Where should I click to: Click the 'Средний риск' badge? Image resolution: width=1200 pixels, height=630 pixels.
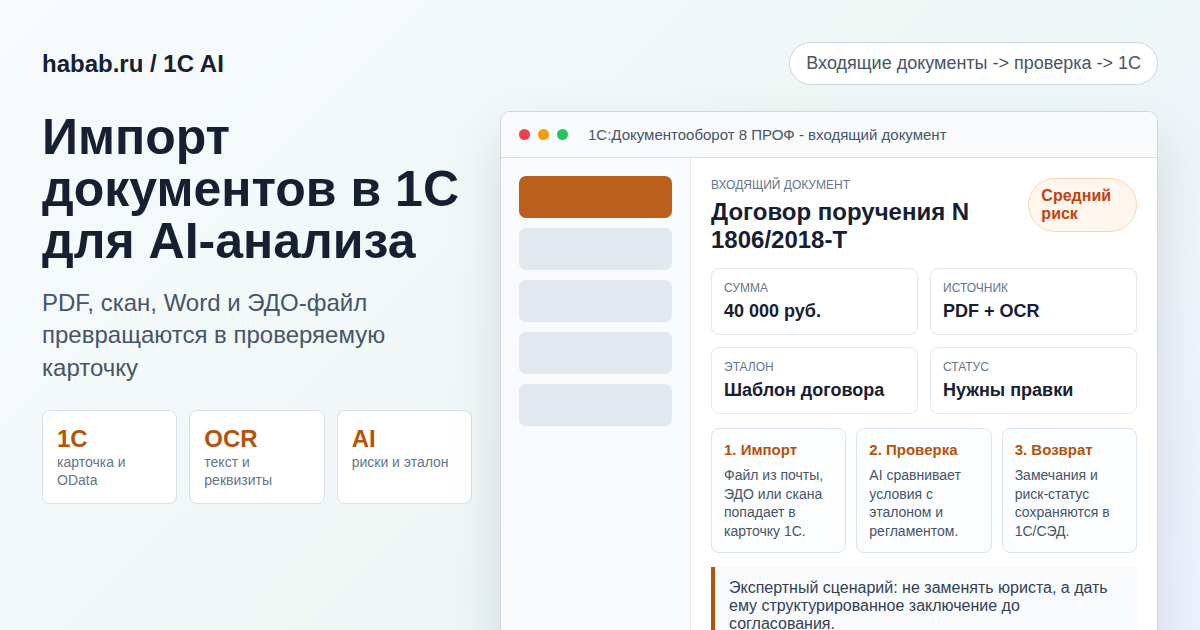[x=1082, y=205]
